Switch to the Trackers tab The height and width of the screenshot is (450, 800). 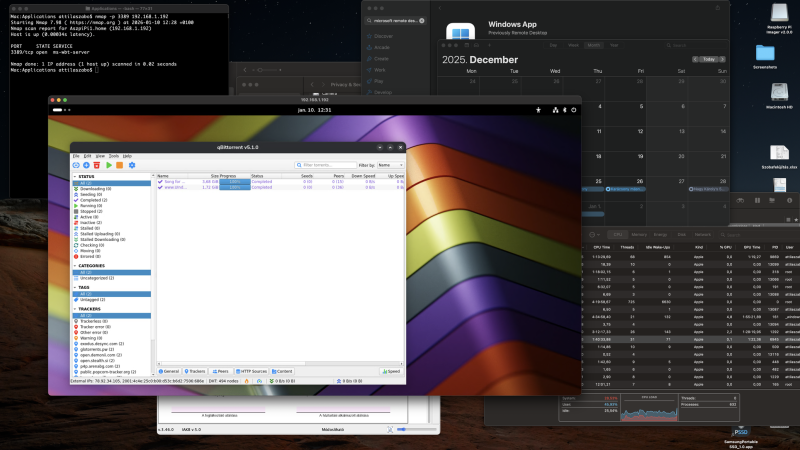pyautogui.click(x=196, y=371)
